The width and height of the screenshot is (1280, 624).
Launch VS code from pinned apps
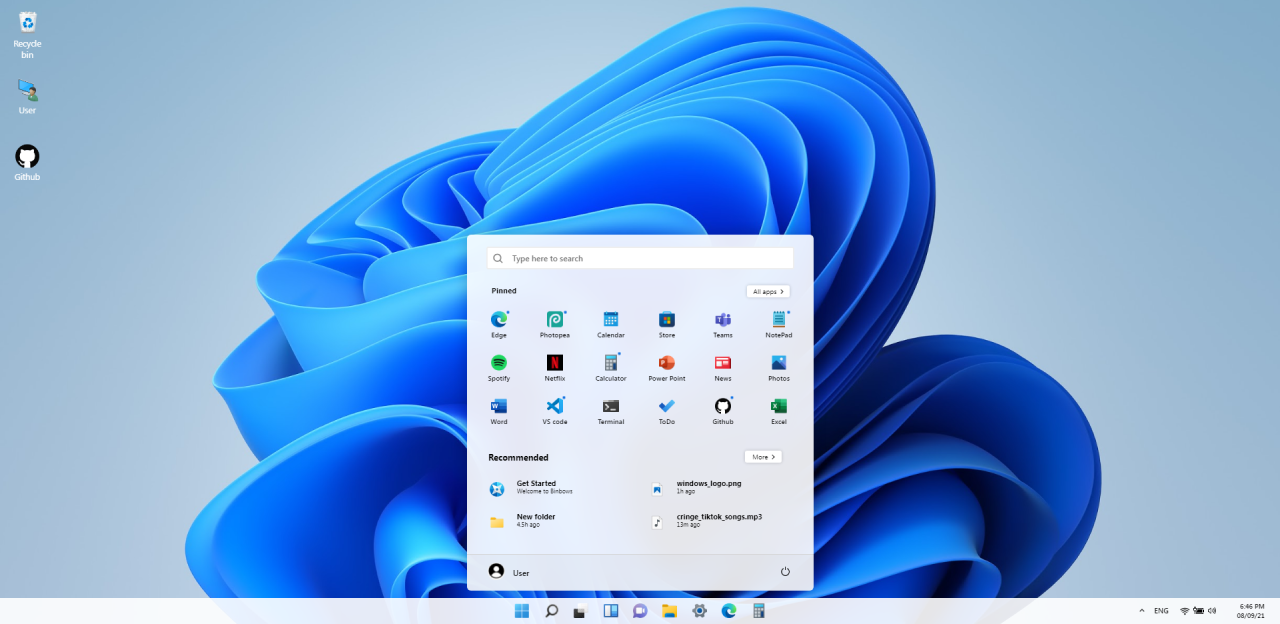pos(554,407)
